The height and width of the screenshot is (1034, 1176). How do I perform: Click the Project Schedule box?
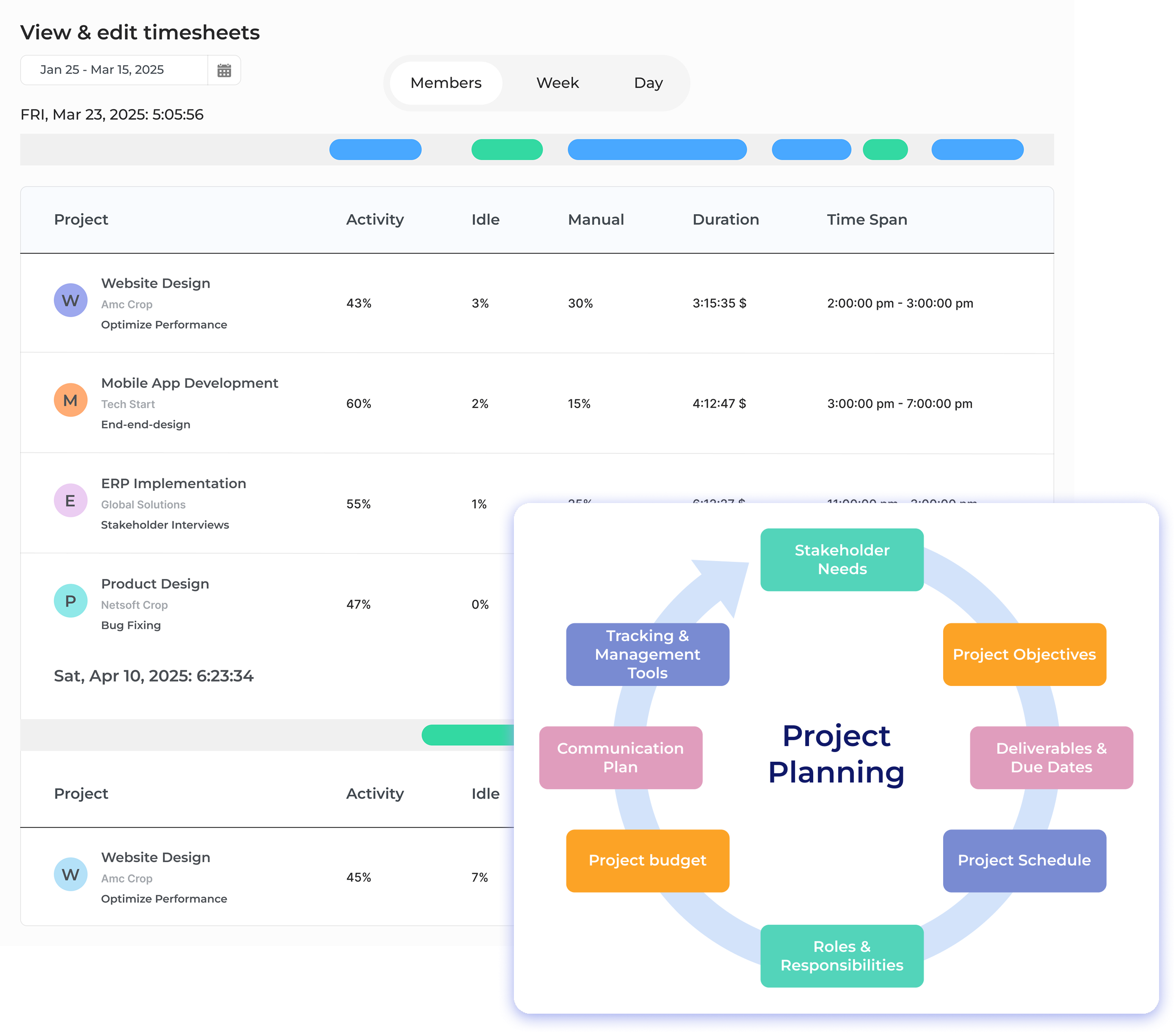pyautogui.click(x=1024, y=860)
